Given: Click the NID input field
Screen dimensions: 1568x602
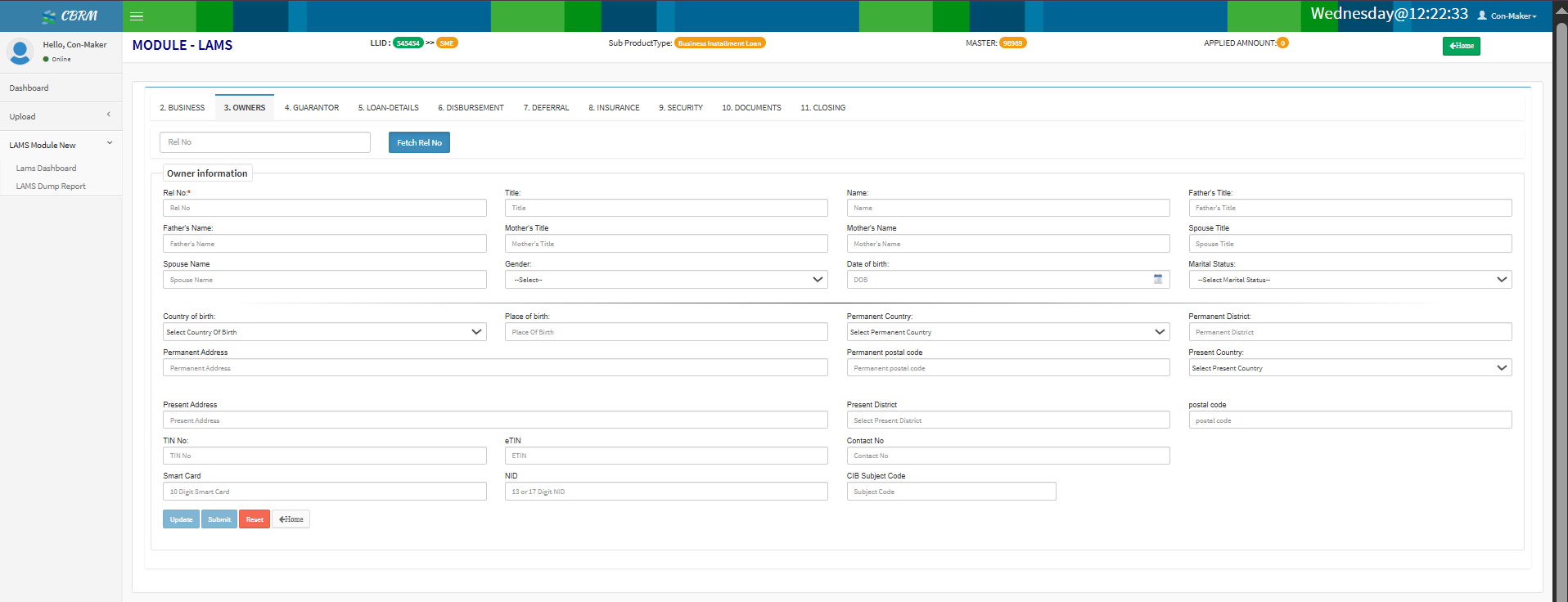Looking at the screenshot, I should pyautogui.click(x=665, y=492).
